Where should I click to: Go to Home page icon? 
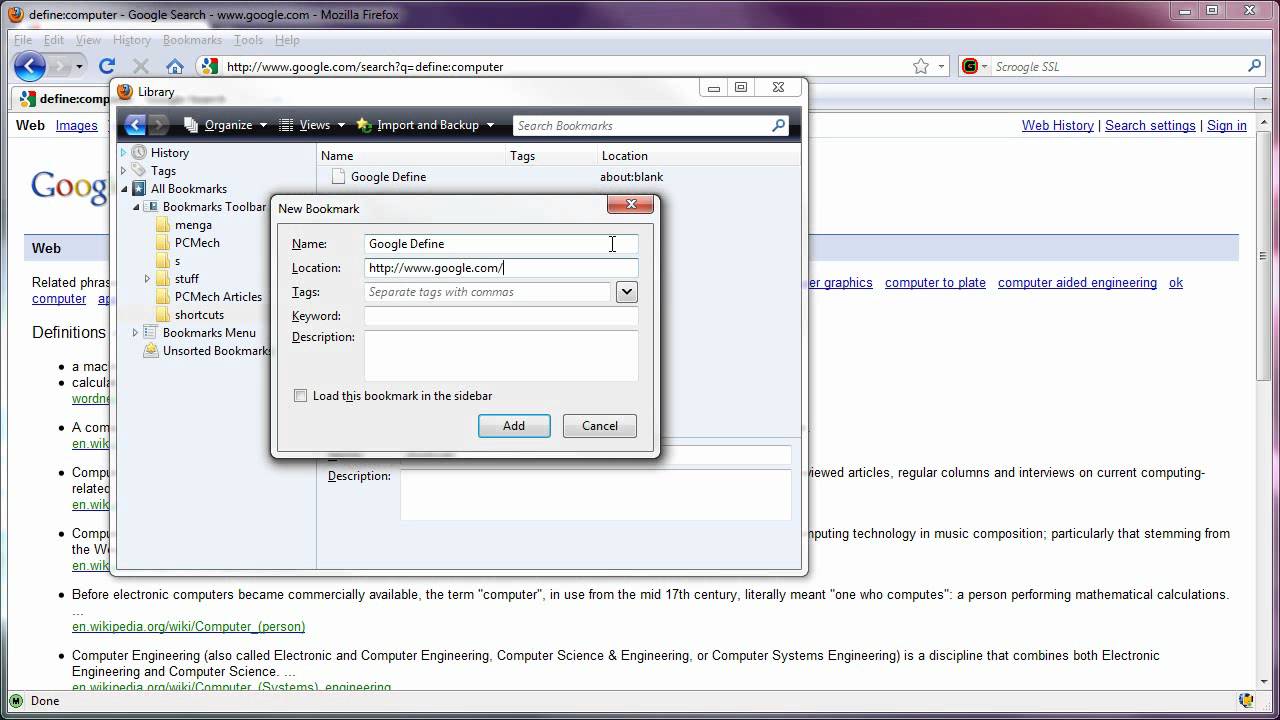pos(175,66)
